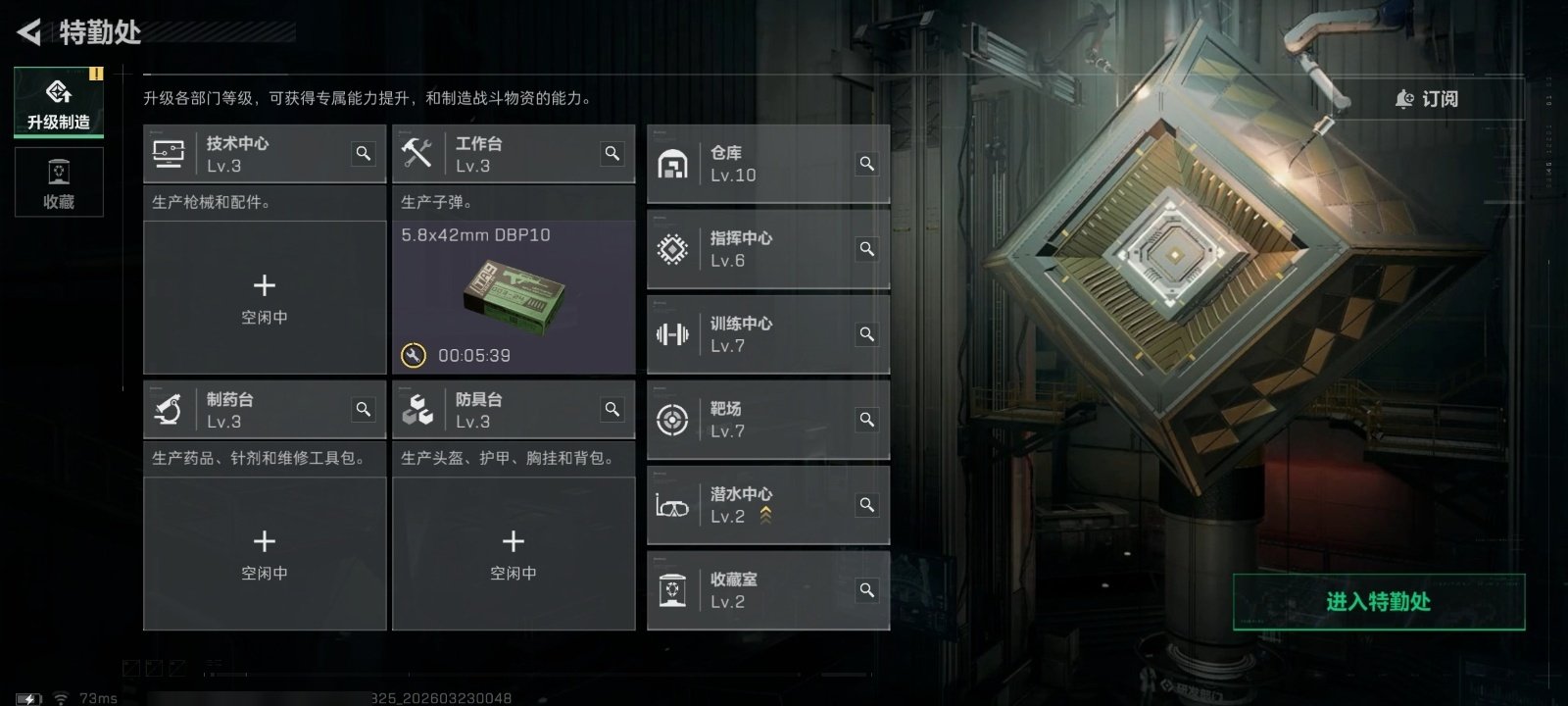Click the 收藏室 magnifier icon
The width and height of the screenshot is (1568, 706).
867,589
